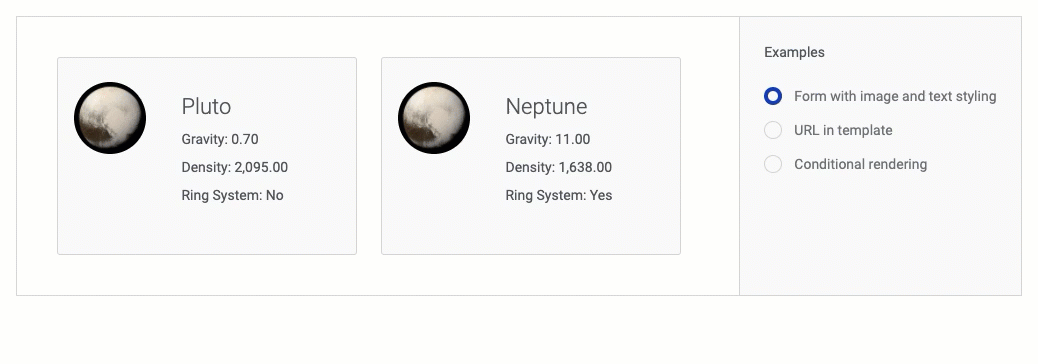The height and width of the screenshot is (364, 1038).
Task: Select Form with image and text styling
Action: click(x=773, y=96)
